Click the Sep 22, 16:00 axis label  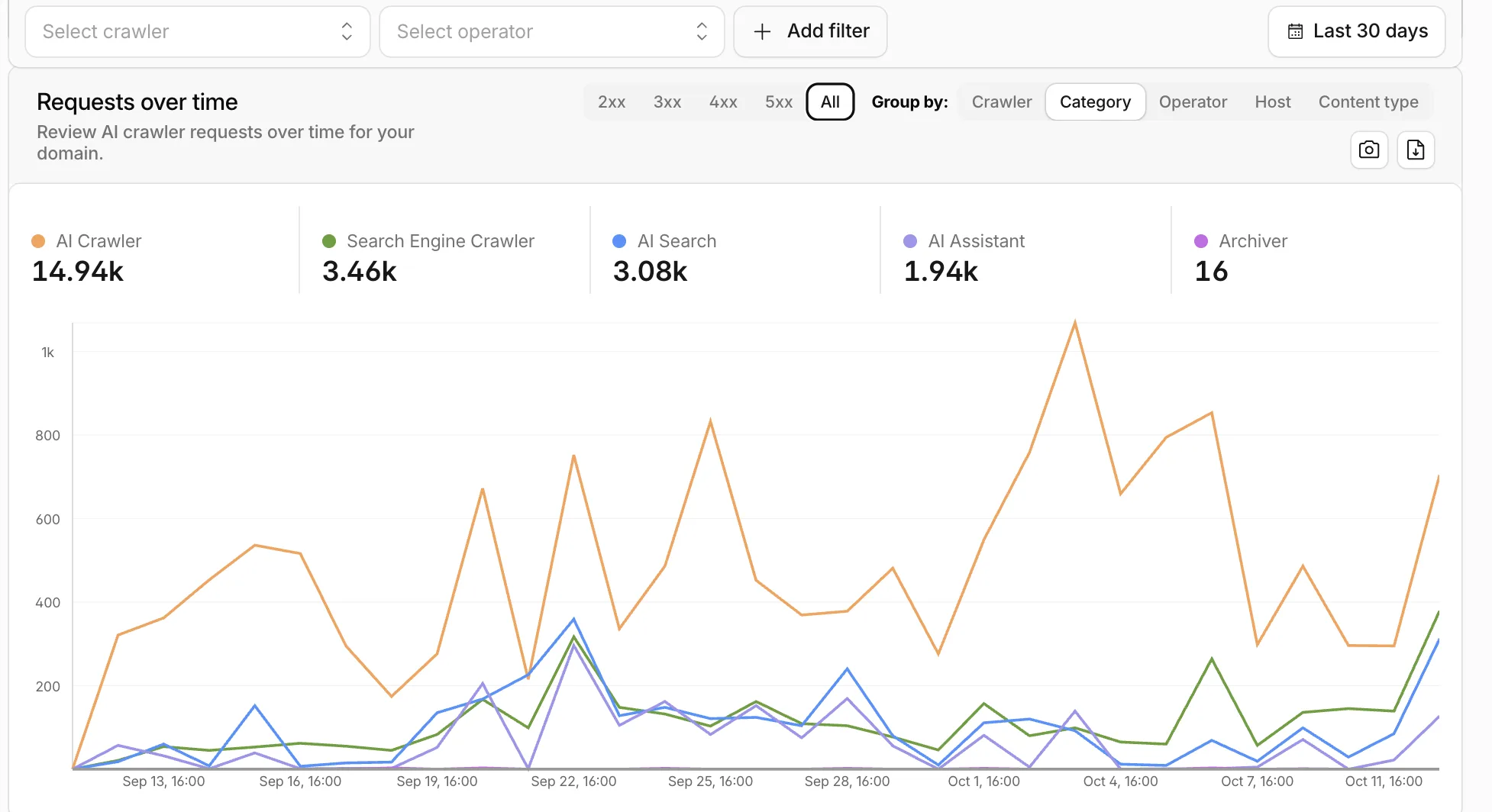click(x=573, y=781)
